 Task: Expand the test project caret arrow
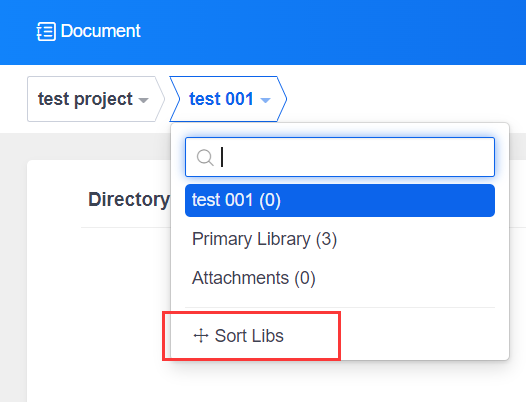tap(144, 100)
